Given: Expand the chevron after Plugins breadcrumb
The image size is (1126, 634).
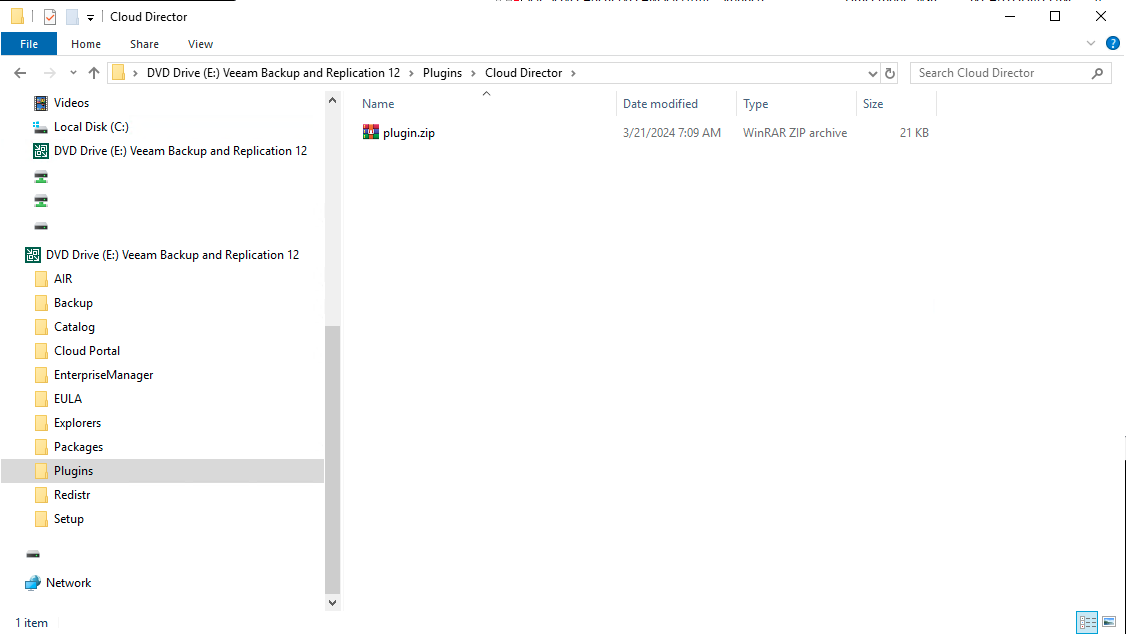Looking at the screenshot, I should coord(473,73).
